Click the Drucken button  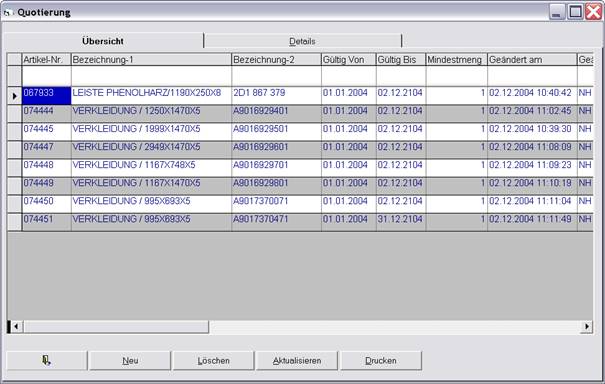point(380,360)
